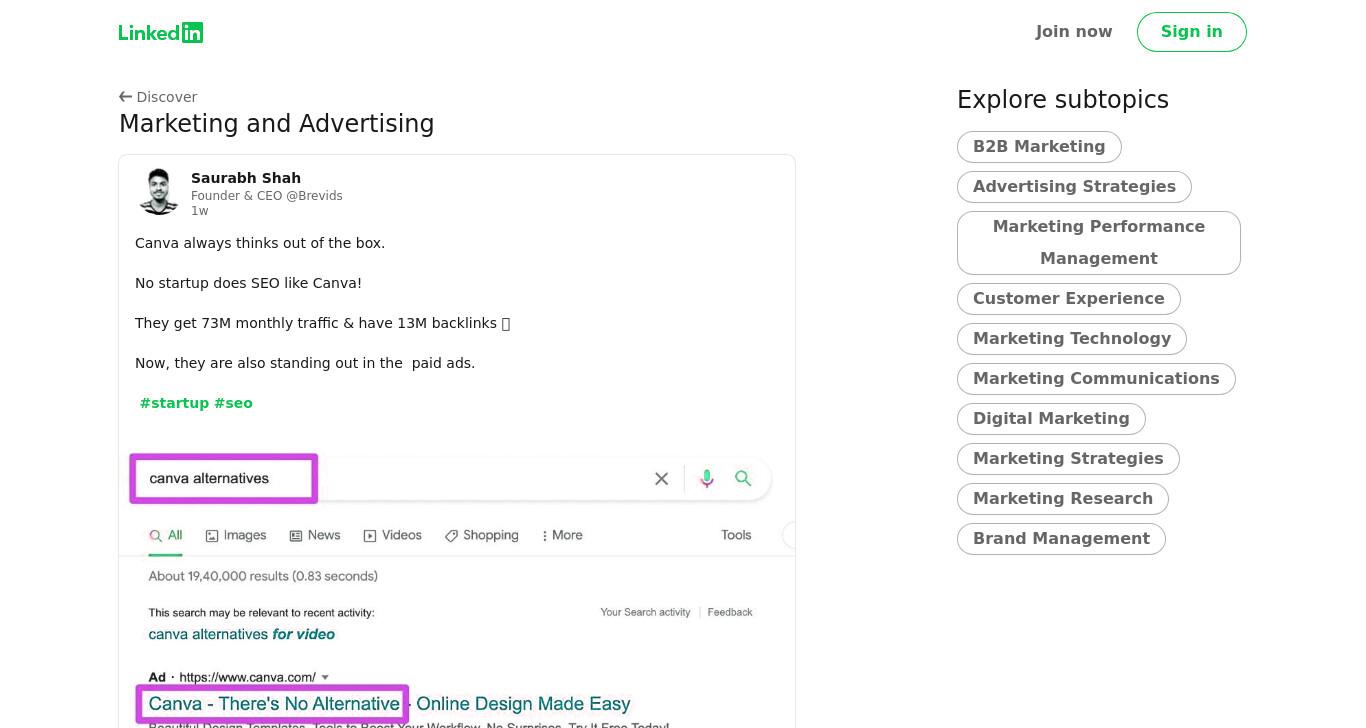Select the Marketing Communications subtopic
Viewport: 1366px width, 728px height.
1096,379
